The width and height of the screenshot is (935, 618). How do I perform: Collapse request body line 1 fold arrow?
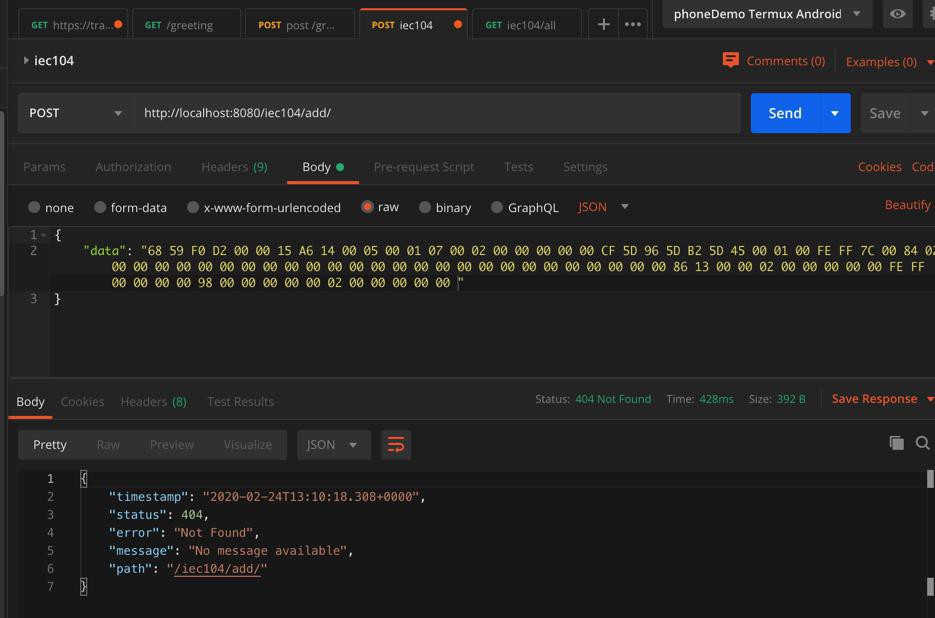(44, 235)
